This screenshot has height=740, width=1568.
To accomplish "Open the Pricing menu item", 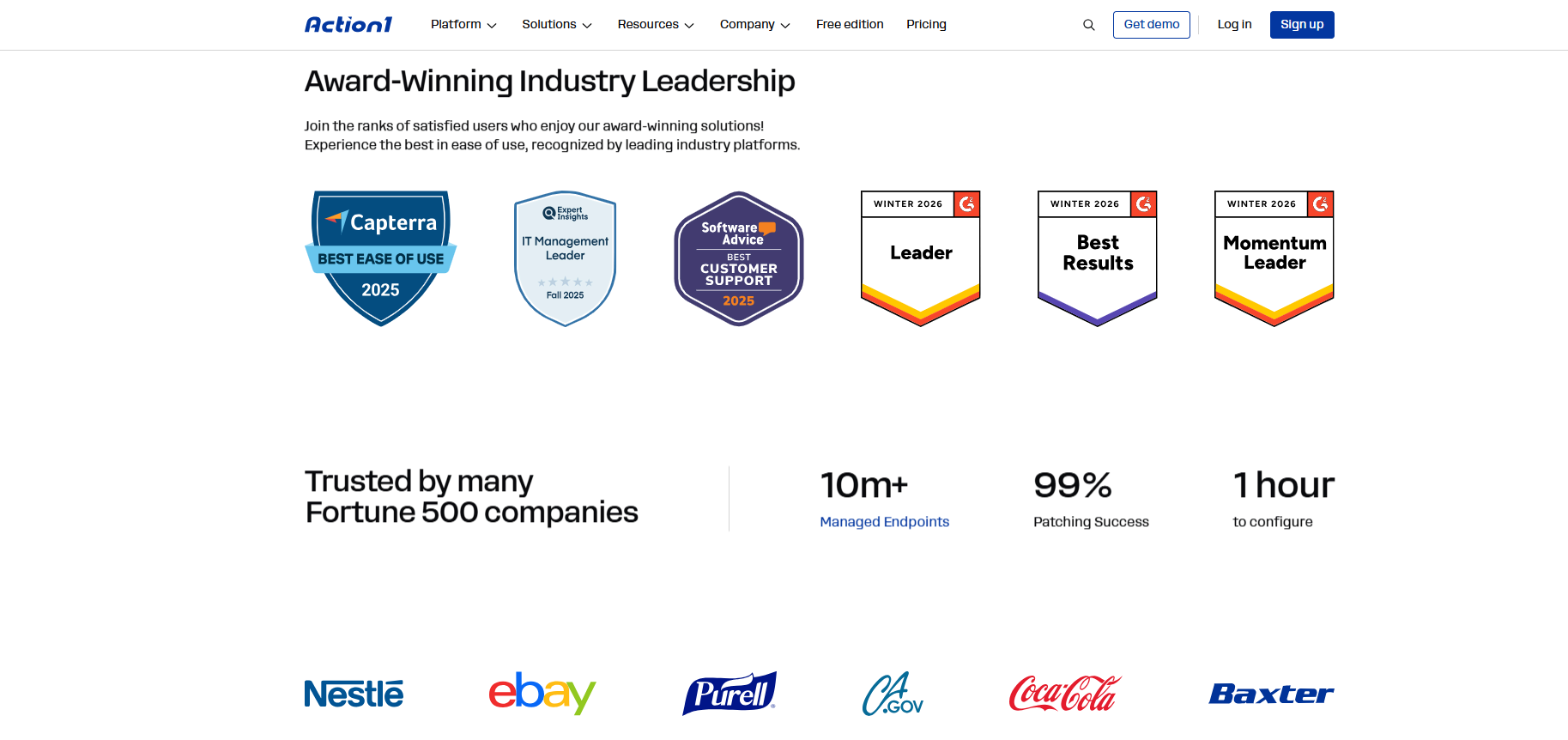I will coord(927,25).
